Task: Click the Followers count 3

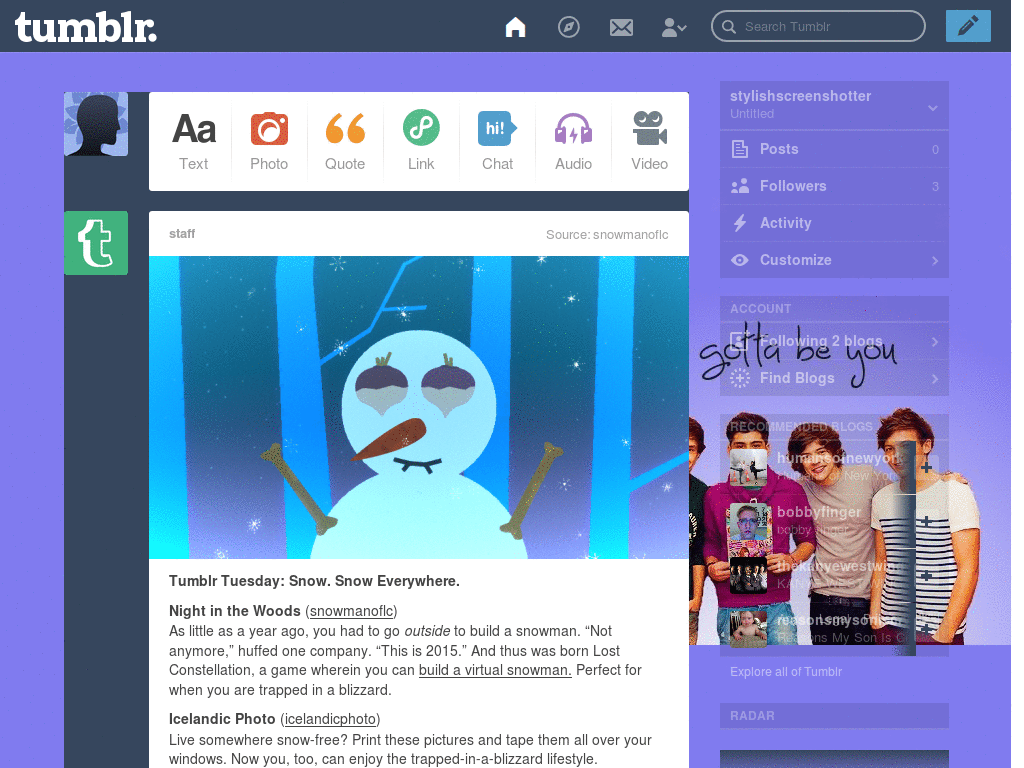Action: click(x=935, y=187)
